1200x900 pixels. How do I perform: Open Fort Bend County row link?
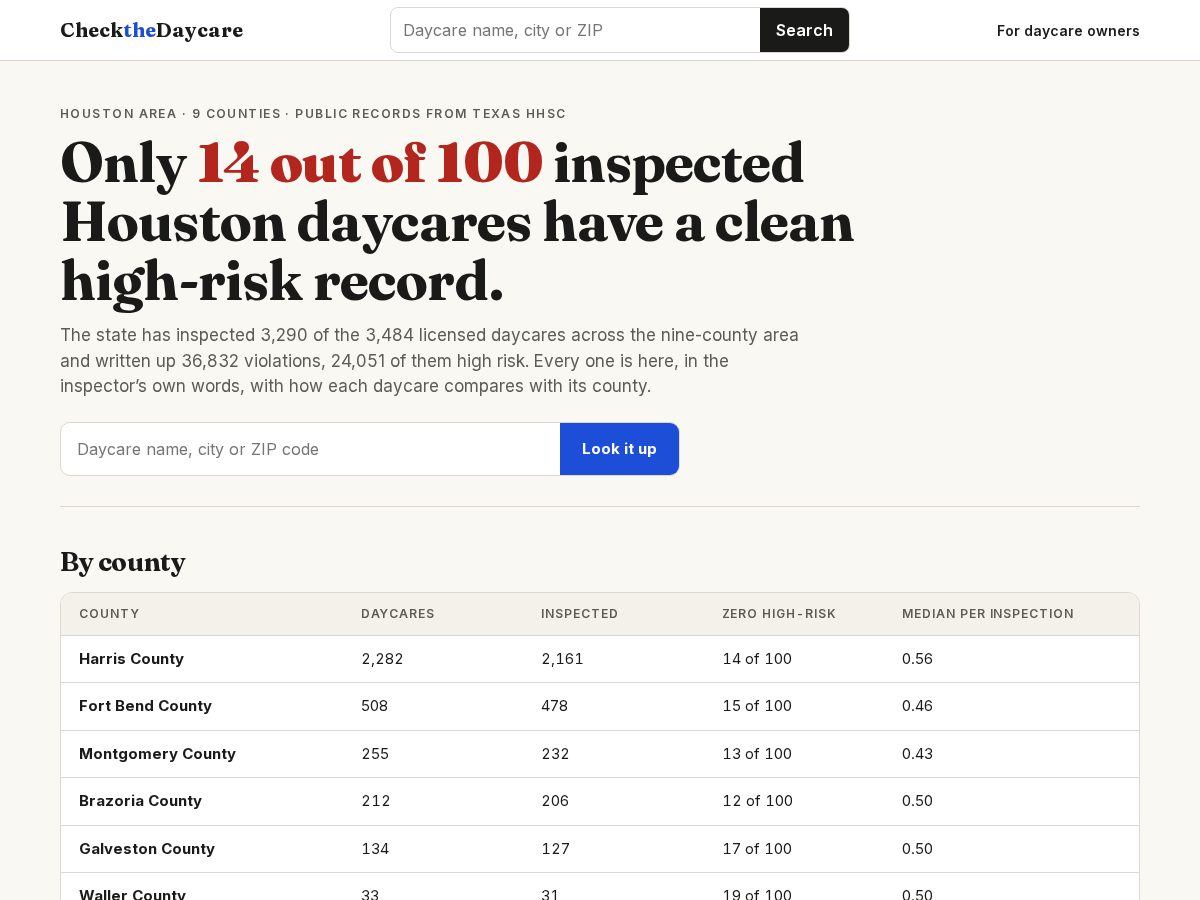point(145,706)
